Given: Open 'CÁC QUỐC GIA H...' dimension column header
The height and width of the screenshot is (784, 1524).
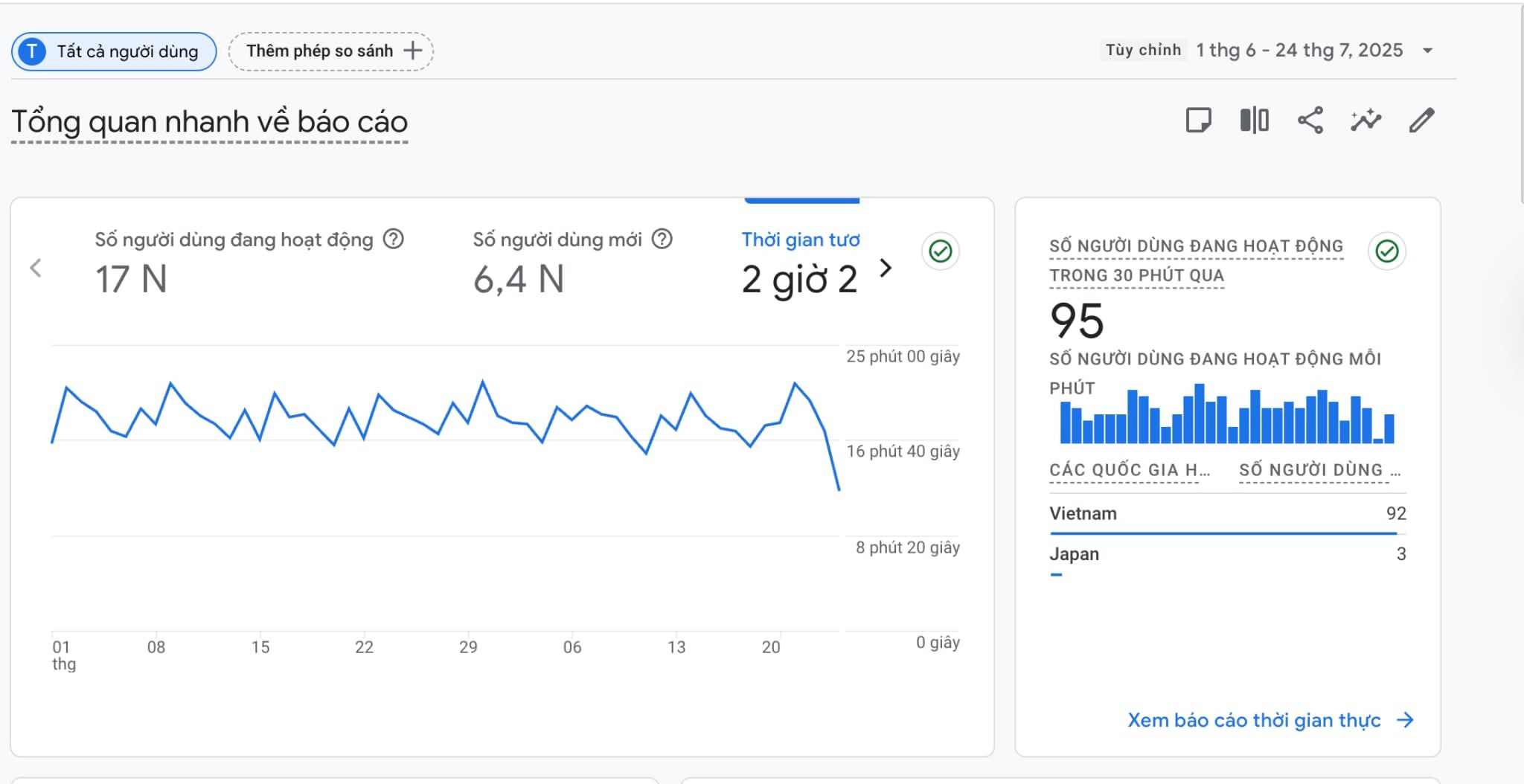Looking at the screenshot, I should 1129,470.
